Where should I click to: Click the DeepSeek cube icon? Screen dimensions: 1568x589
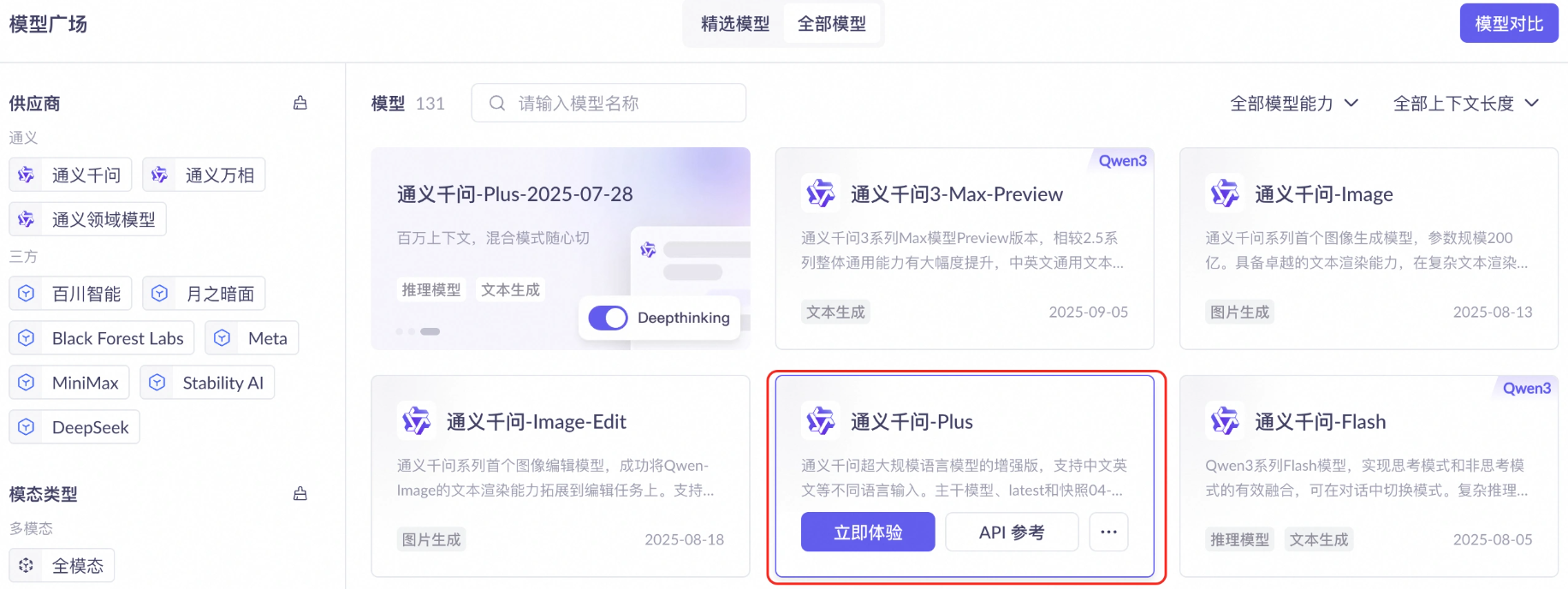(x=27, y=427)
